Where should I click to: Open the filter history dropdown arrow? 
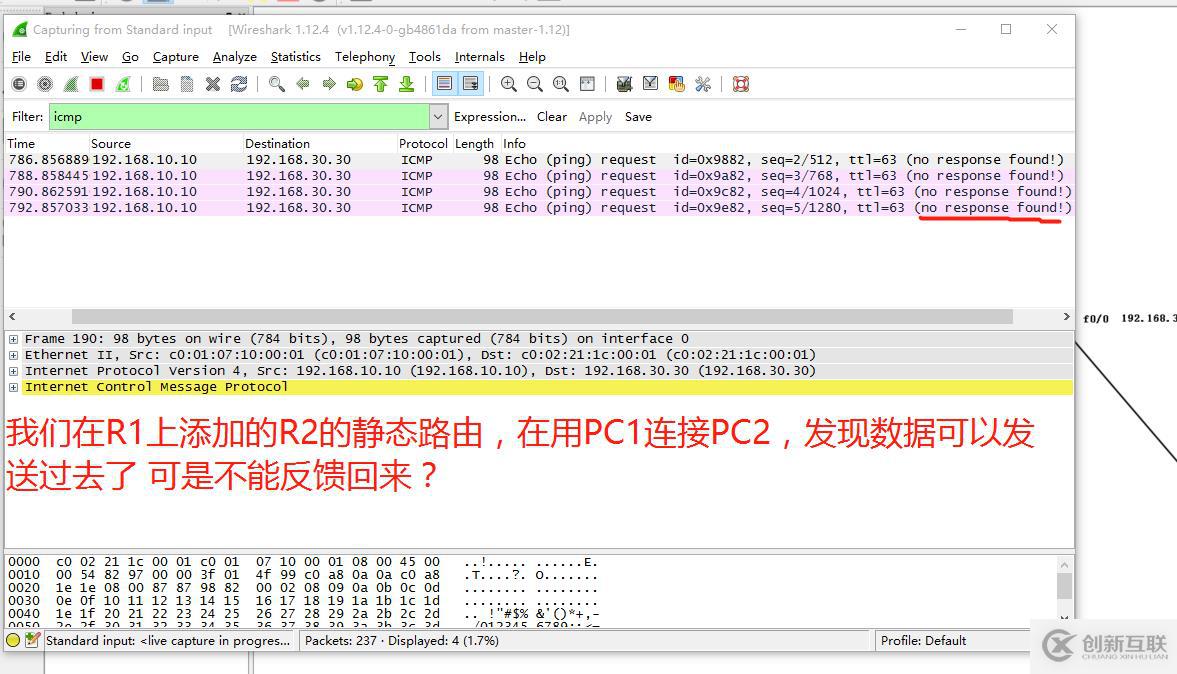pos(437,116)
